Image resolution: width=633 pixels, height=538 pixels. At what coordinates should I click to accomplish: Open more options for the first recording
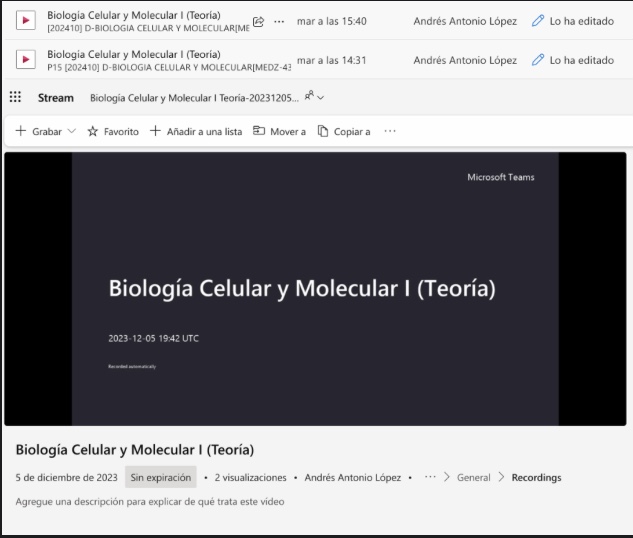click(279, 21)
